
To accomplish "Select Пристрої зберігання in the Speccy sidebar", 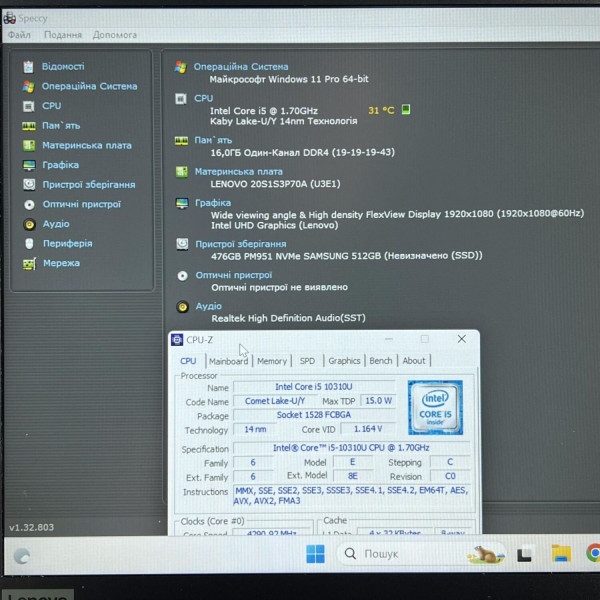I will point(89,185).
